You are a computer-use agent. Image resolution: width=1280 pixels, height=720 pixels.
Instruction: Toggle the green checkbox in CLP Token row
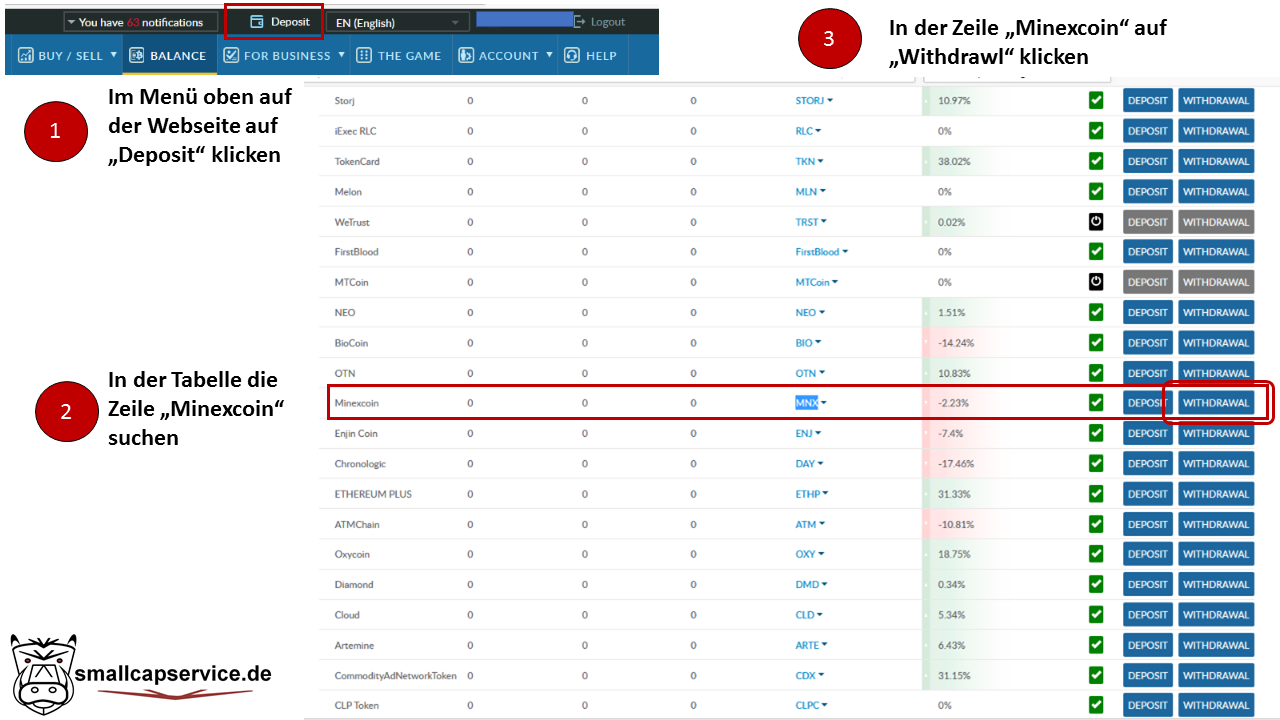pos(1096,705)
